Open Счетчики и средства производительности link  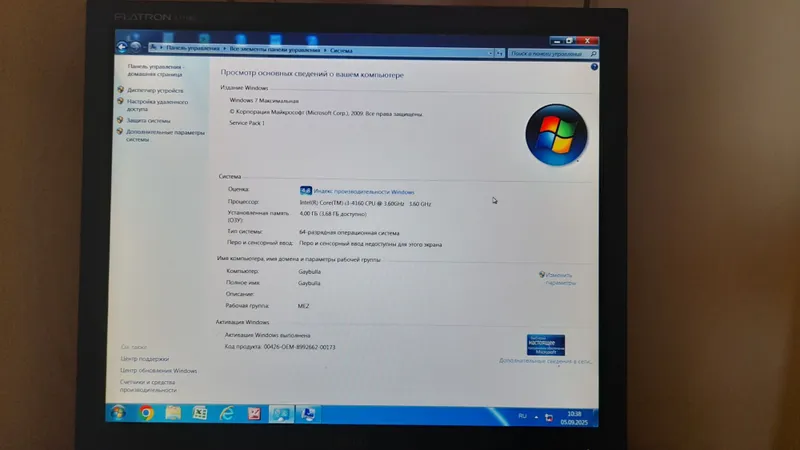[x=148, y=386]
